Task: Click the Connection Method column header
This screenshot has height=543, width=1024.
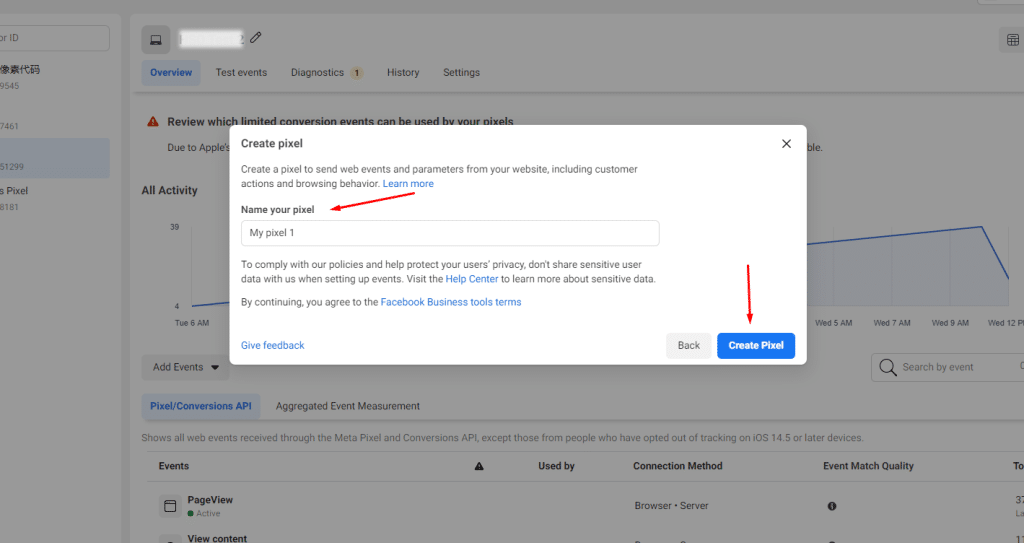Action: tap(677, 466)
